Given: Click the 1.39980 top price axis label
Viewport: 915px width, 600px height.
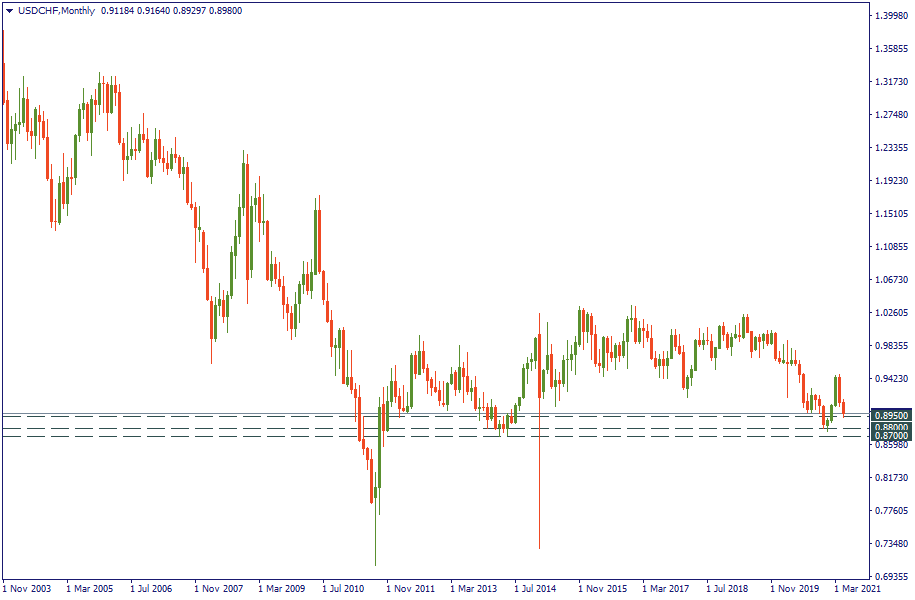Looking at the screenshot, I should [x=889, y=16].
